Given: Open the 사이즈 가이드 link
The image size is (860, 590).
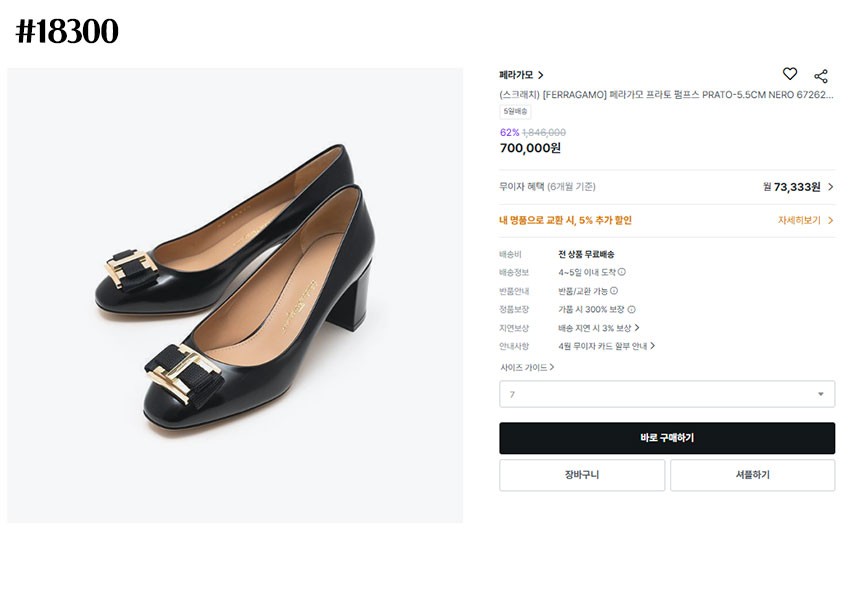Looking at the screenshot, I should [527, 367].
